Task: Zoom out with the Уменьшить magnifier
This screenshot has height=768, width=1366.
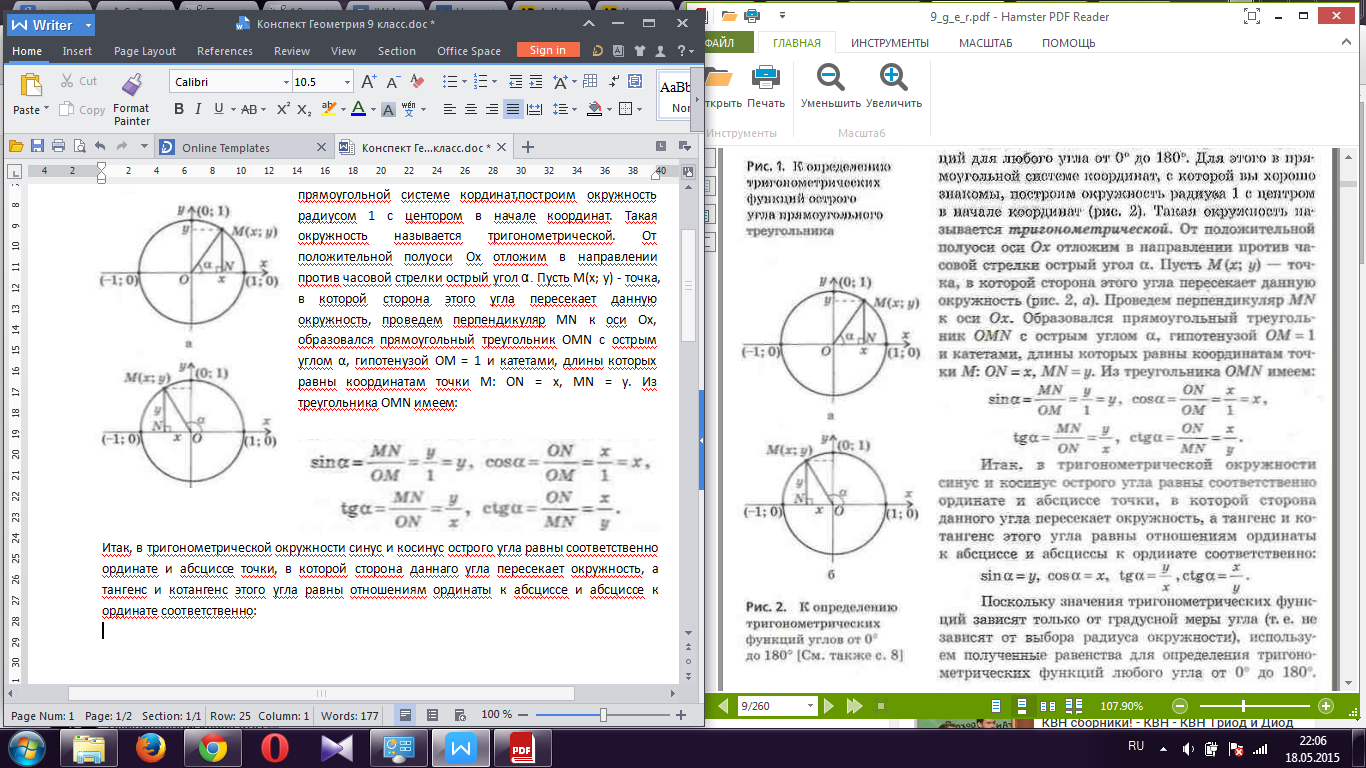Action: pyautogui.click(x=830, y=86)
